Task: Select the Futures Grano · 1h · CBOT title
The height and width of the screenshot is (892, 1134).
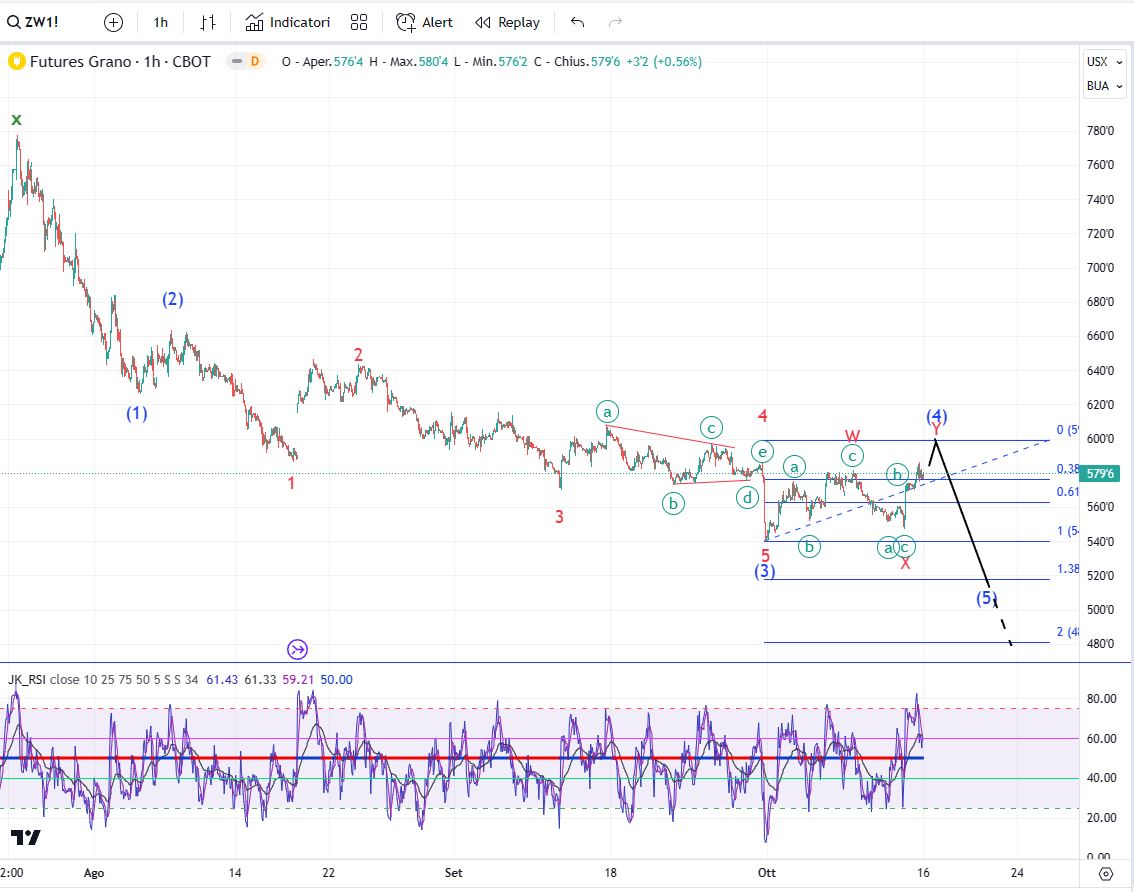Action: tap(120, 61)
